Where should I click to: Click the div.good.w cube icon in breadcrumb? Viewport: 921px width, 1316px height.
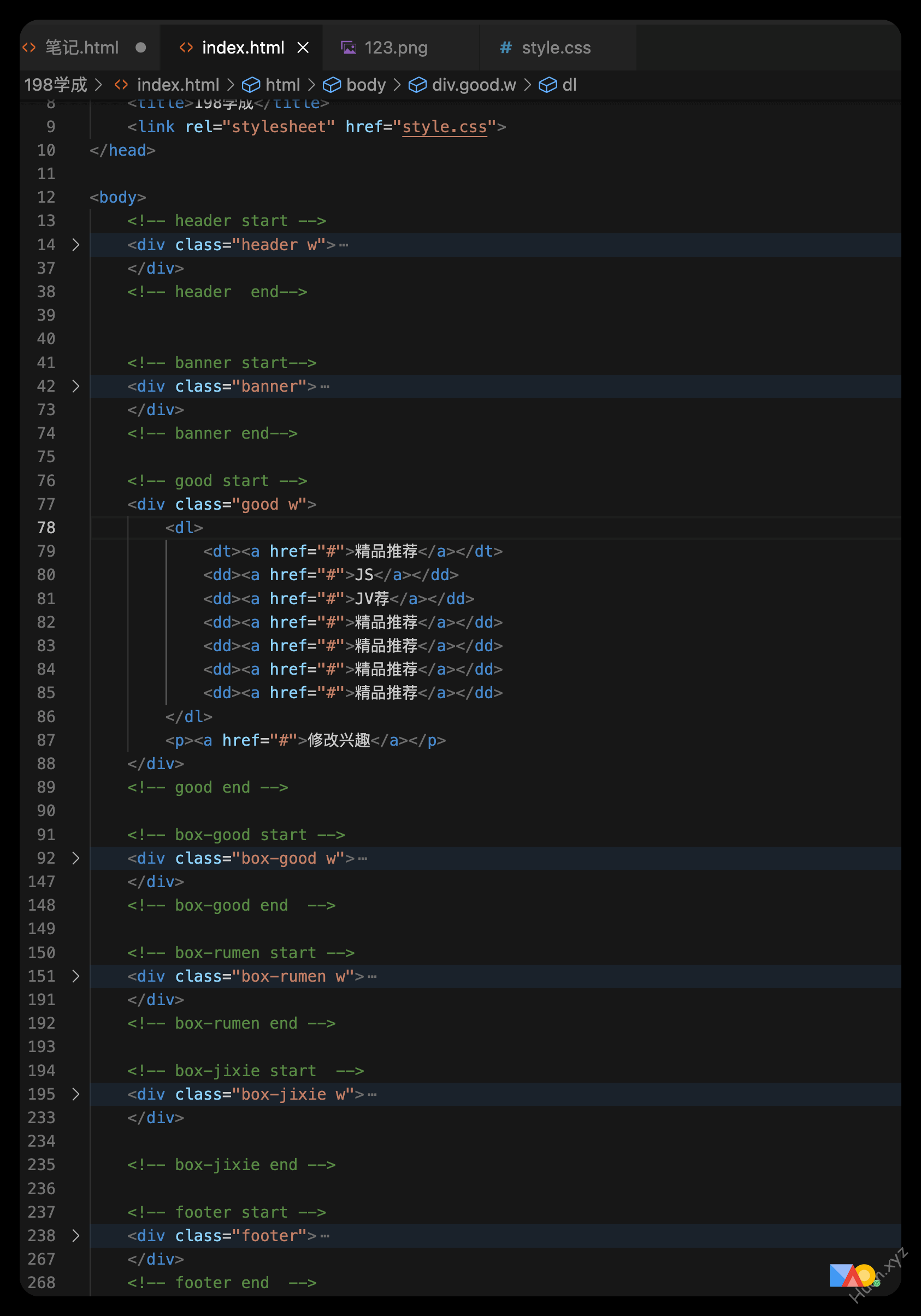pyautogui.click(x=417, y=85)
